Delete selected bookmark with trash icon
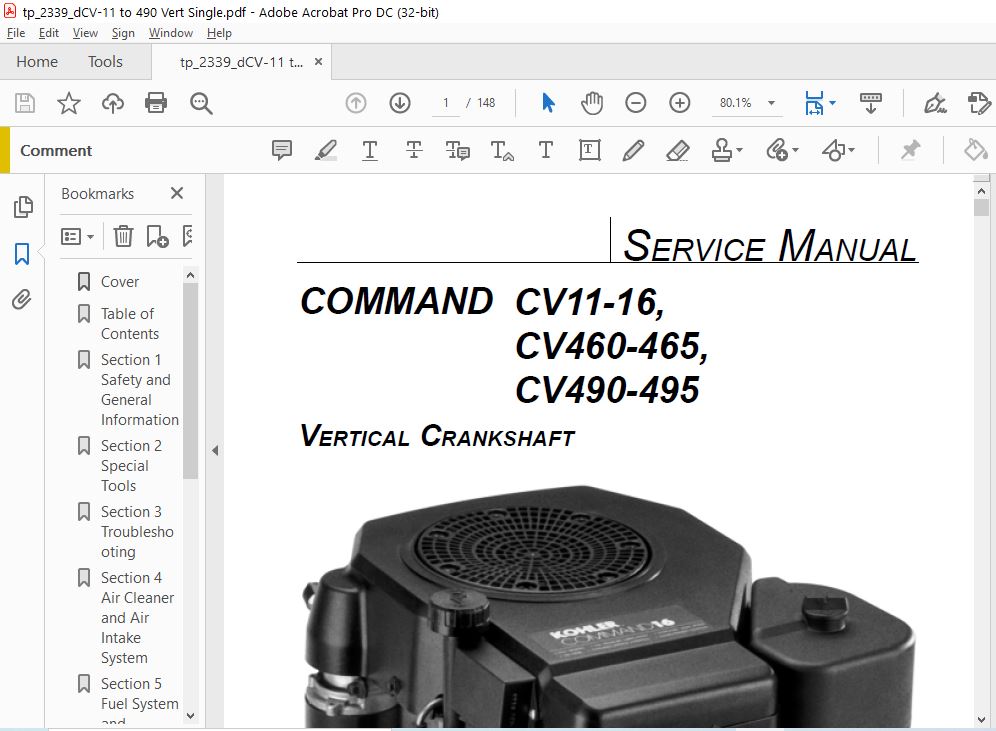Image resolution: width=996 pixels, height=731 pixels. (123, 237)
